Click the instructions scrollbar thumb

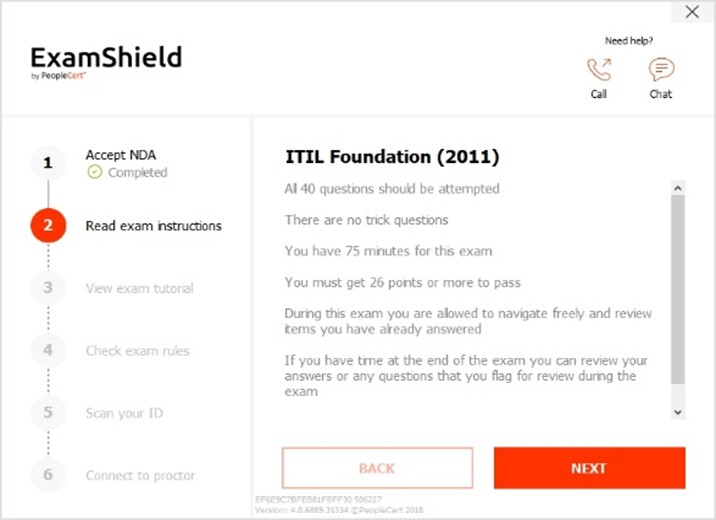[678, 289]
